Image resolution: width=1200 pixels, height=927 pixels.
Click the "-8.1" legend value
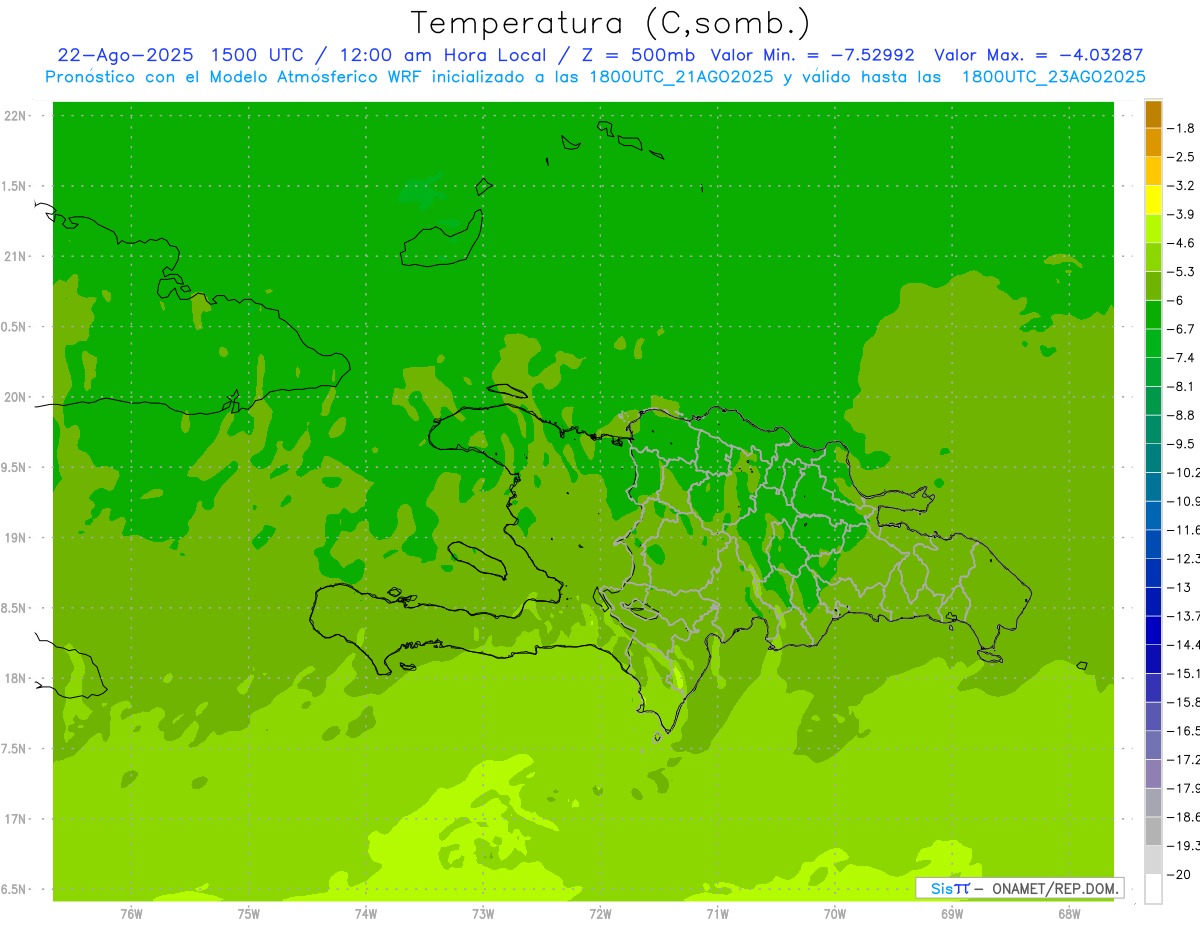click(x=1182, y=386)
